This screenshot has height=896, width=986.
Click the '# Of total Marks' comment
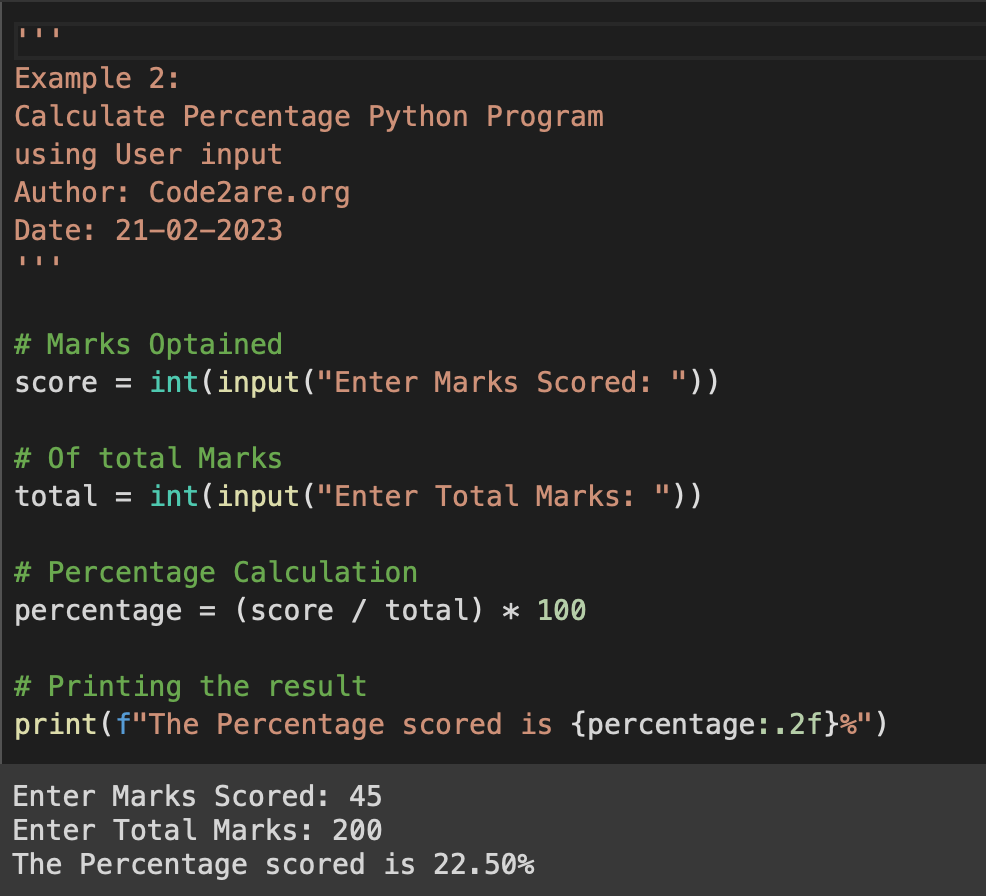[147, 458]
